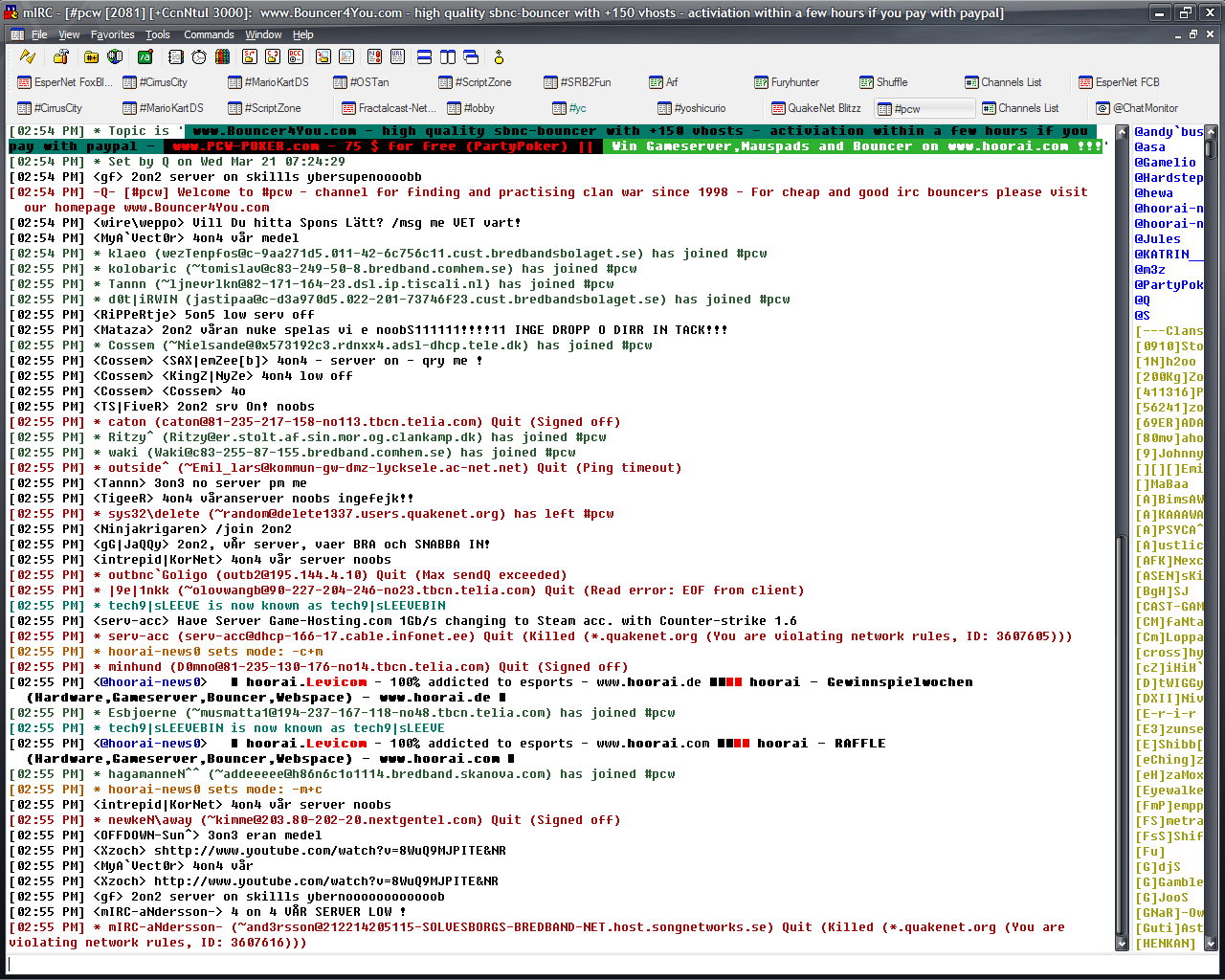Click the About mIRC icon
The height and width of the screenshot is (980, 1225).
tap(499, 57)
